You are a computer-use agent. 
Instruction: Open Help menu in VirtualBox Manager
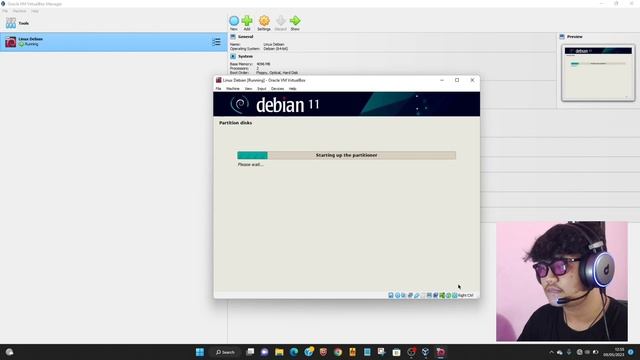tap(35, 11)
